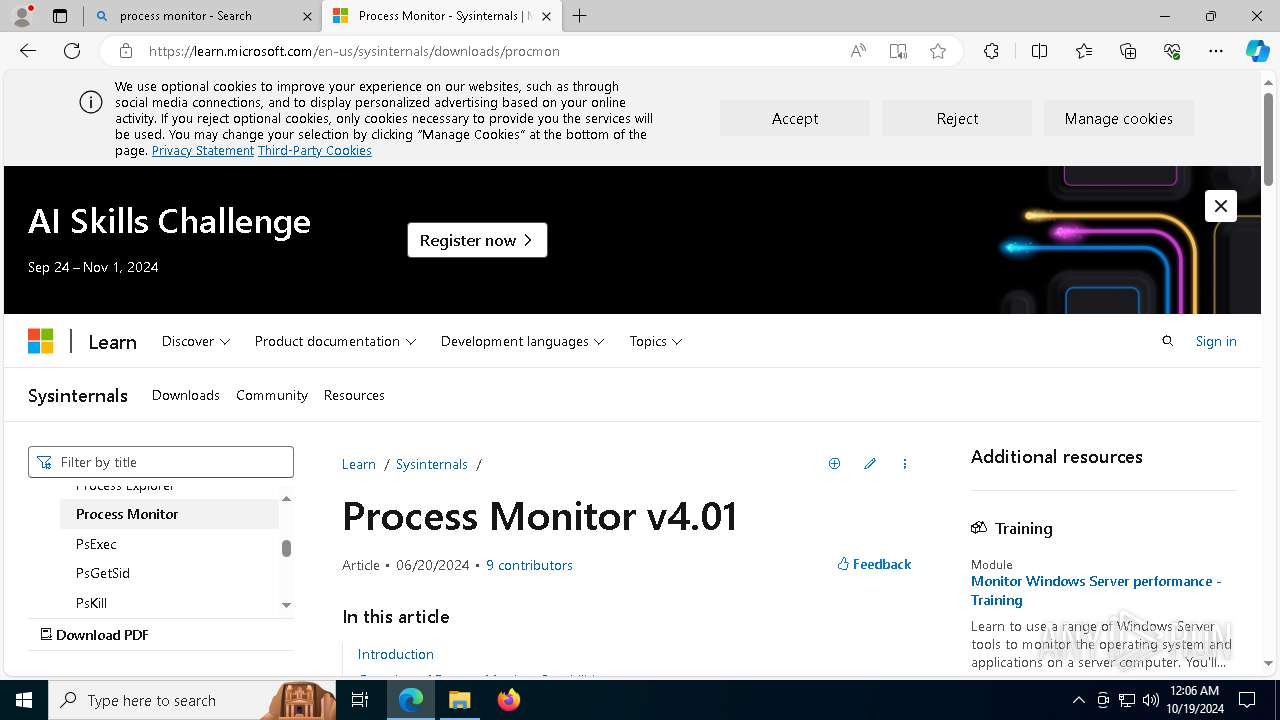This screenshot has height=720, width=1280.
Task: Expand the Development languages dropdown
Action: [522, 341]
